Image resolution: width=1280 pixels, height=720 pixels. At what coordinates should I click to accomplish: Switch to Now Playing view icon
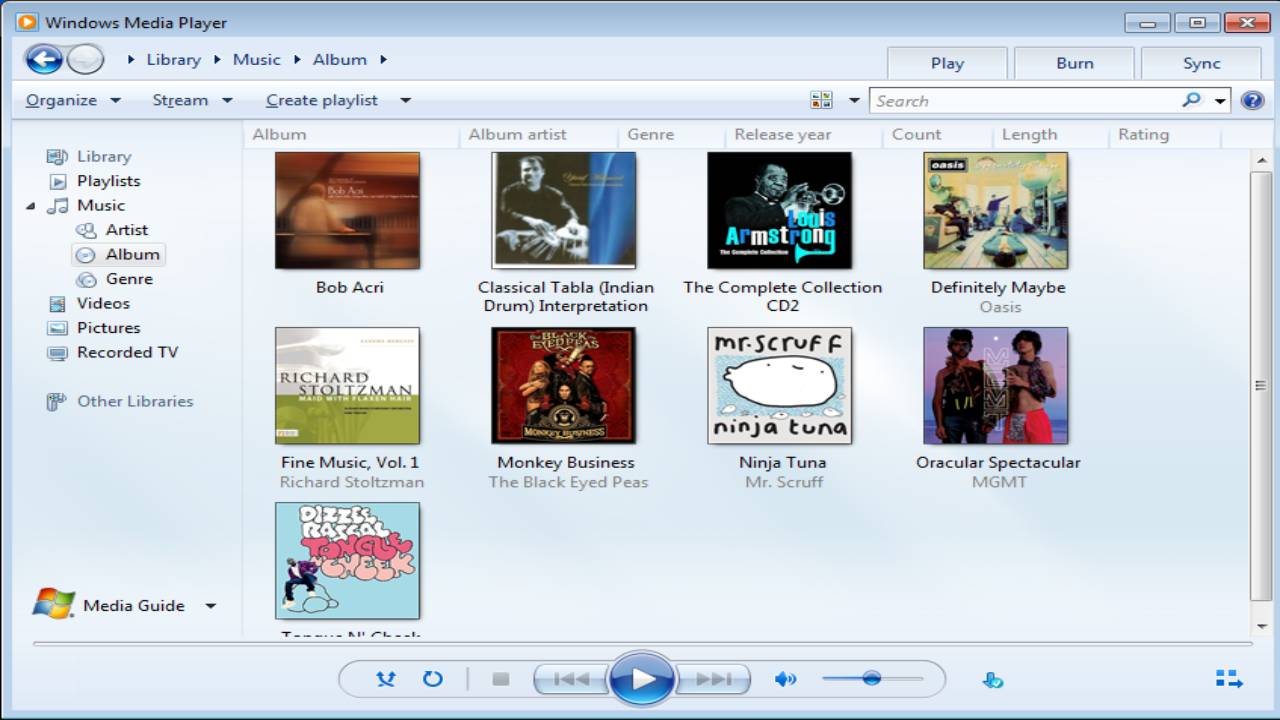1229,679
